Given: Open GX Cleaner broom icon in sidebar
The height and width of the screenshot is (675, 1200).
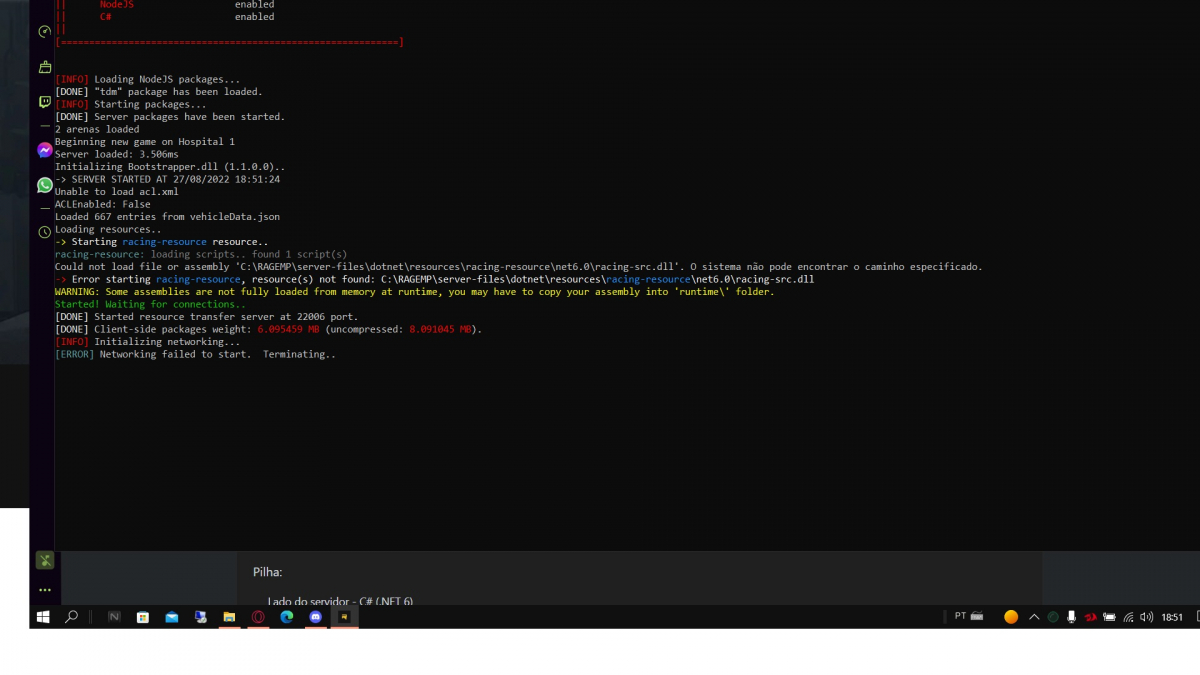Looking at the screenshot, I should coord(44,67).
